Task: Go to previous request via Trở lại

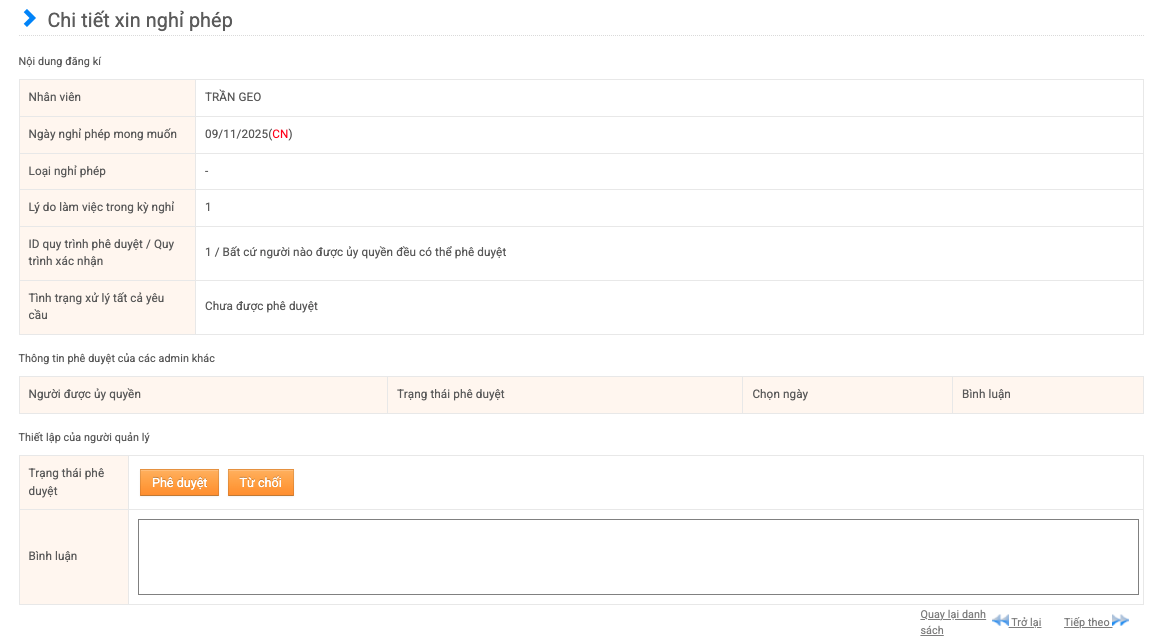Action: click(1025, 622)
